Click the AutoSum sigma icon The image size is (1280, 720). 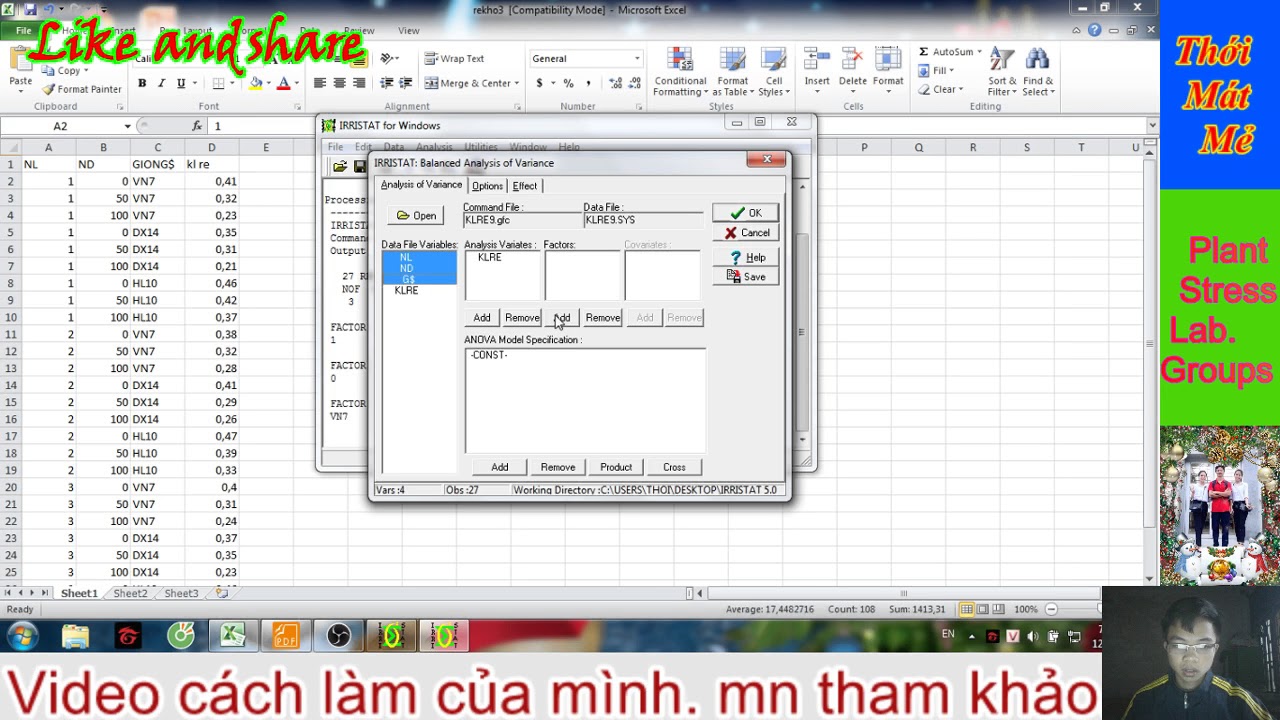pyautogui.click(x=924, y=52)
